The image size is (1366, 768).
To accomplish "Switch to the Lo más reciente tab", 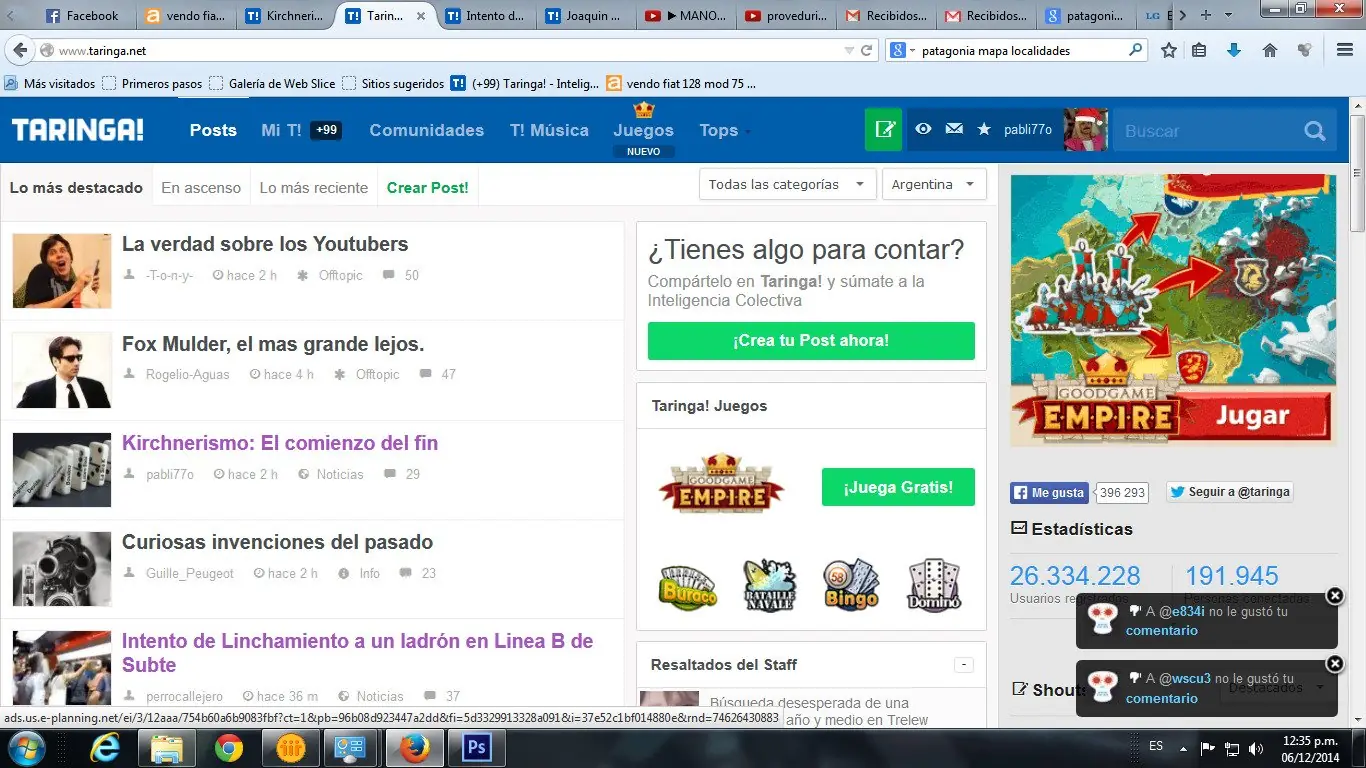I will pos(314,187).
